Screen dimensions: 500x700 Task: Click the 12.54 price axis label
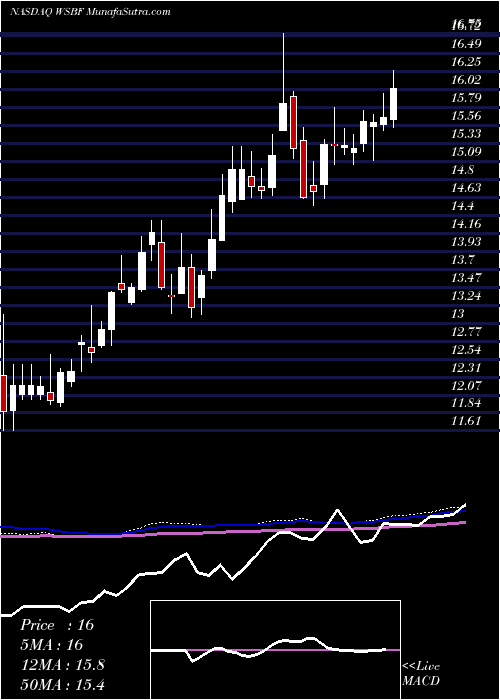coord(467,350)
